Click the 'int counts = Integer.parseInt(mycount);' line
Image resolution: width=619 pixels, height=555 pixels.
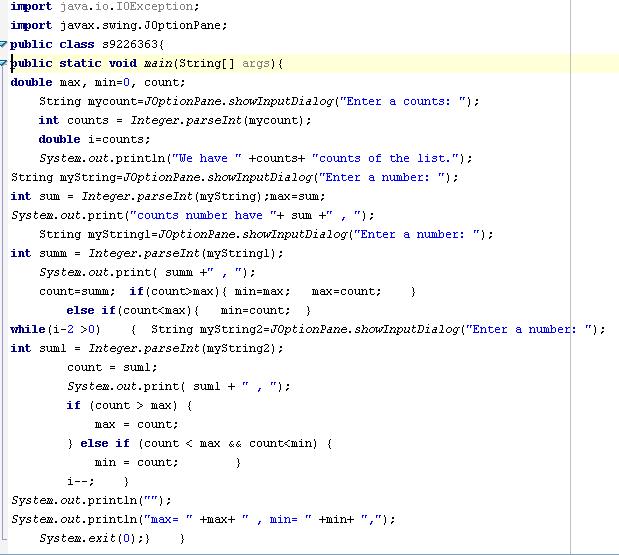(x=175, y=120)
